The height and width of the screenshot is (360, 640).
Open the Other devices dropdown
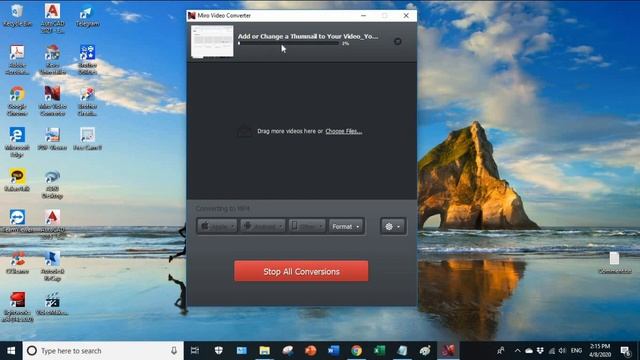[x=307, y=226]
